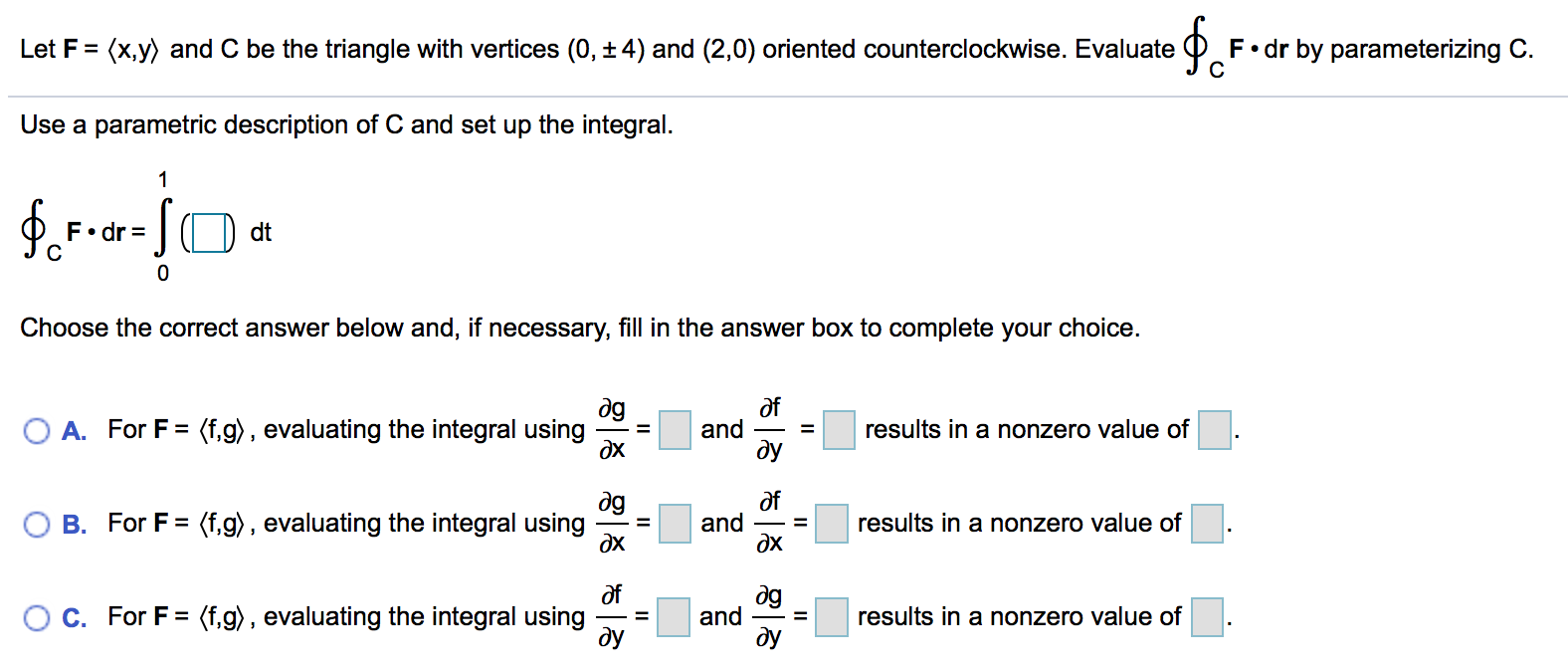Click the nonzero value box in choice C

[1209, 617]
